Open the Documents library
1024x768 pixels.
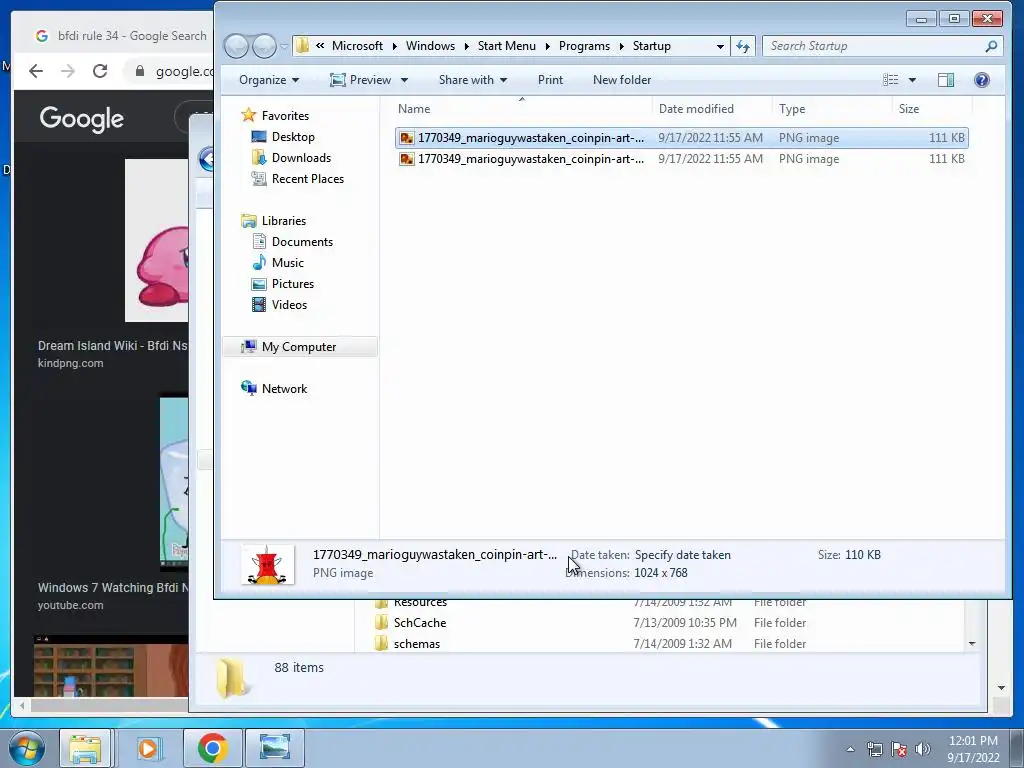point(302,242)
